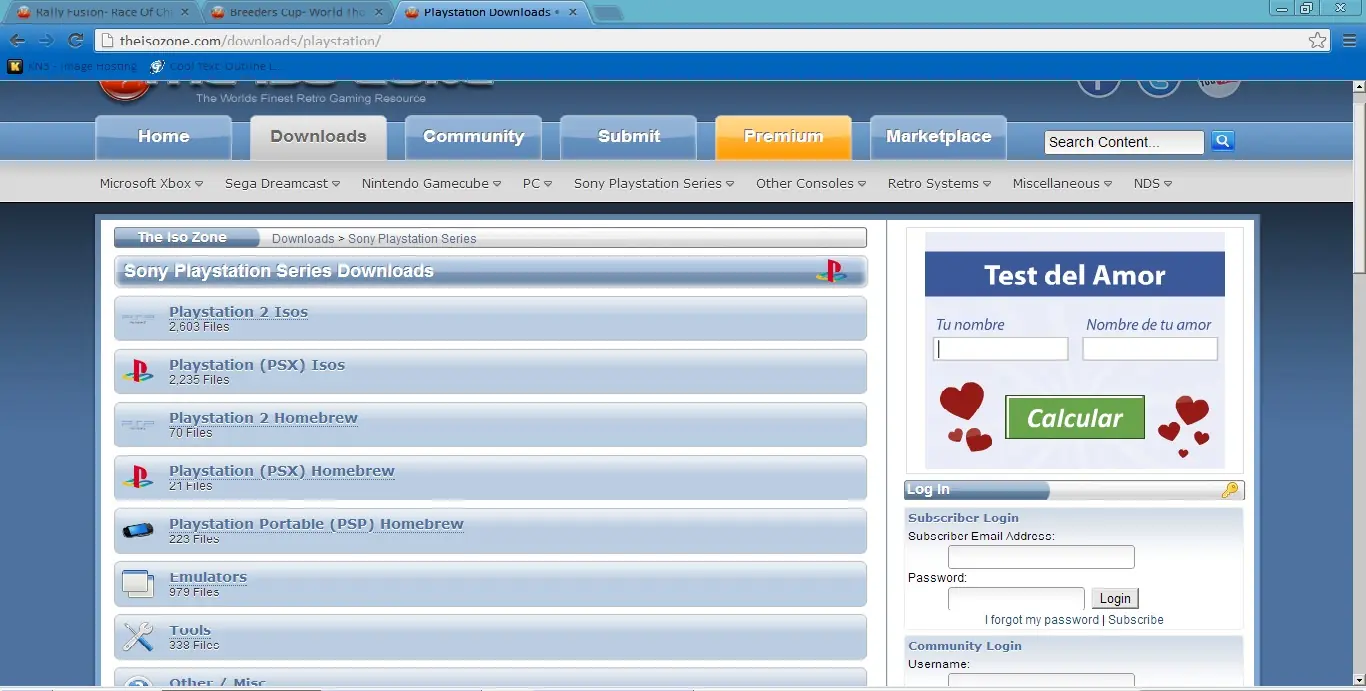Screen dimensions: 1366x691
Task: Expand the Sony Playstation Series dropdown
Action: pyautogui.click(x=654, y=183)
